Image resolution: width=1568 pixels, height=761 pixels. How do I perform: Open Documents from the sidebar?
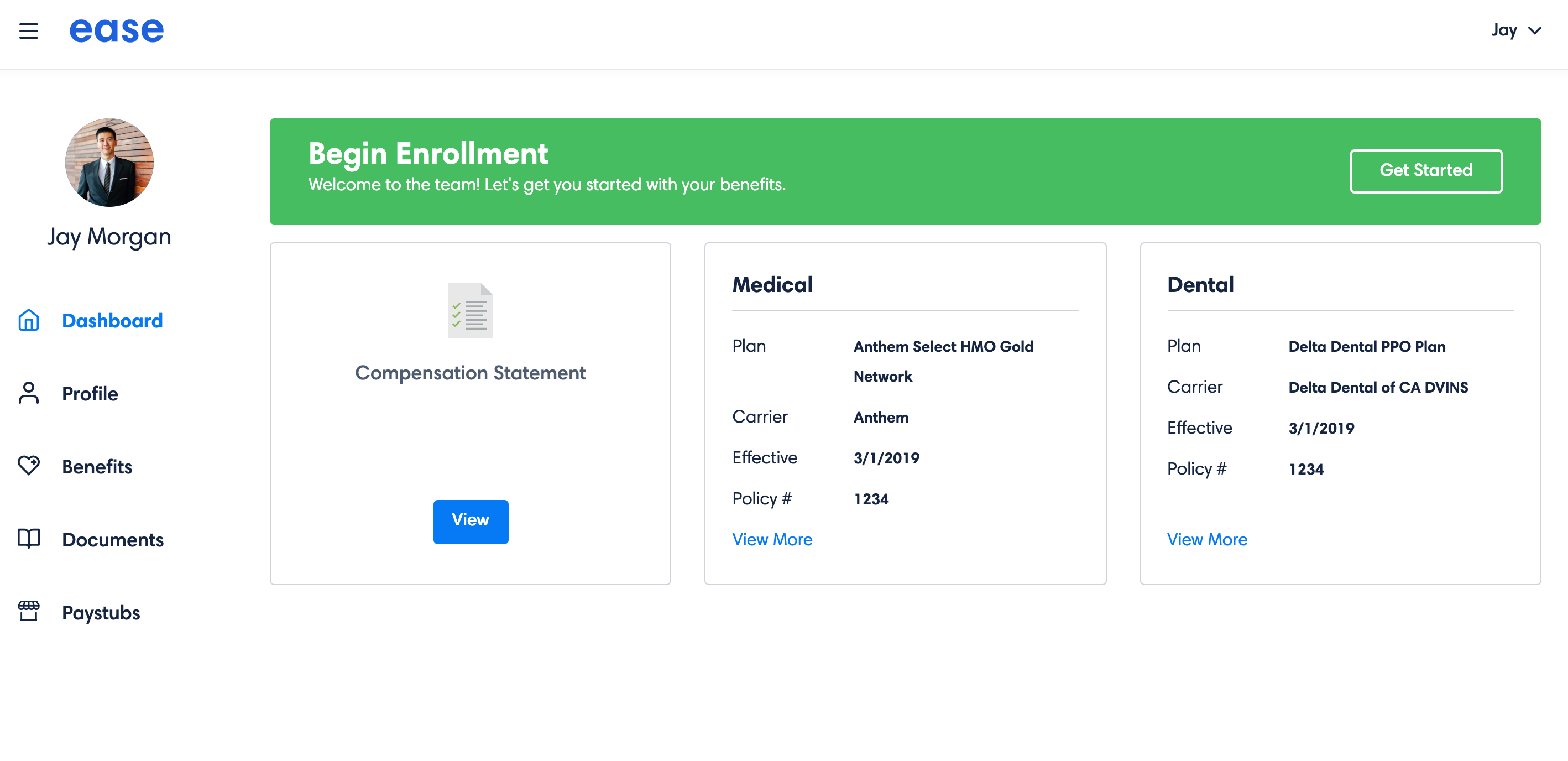pyautogui.click(x=113, y=540)
